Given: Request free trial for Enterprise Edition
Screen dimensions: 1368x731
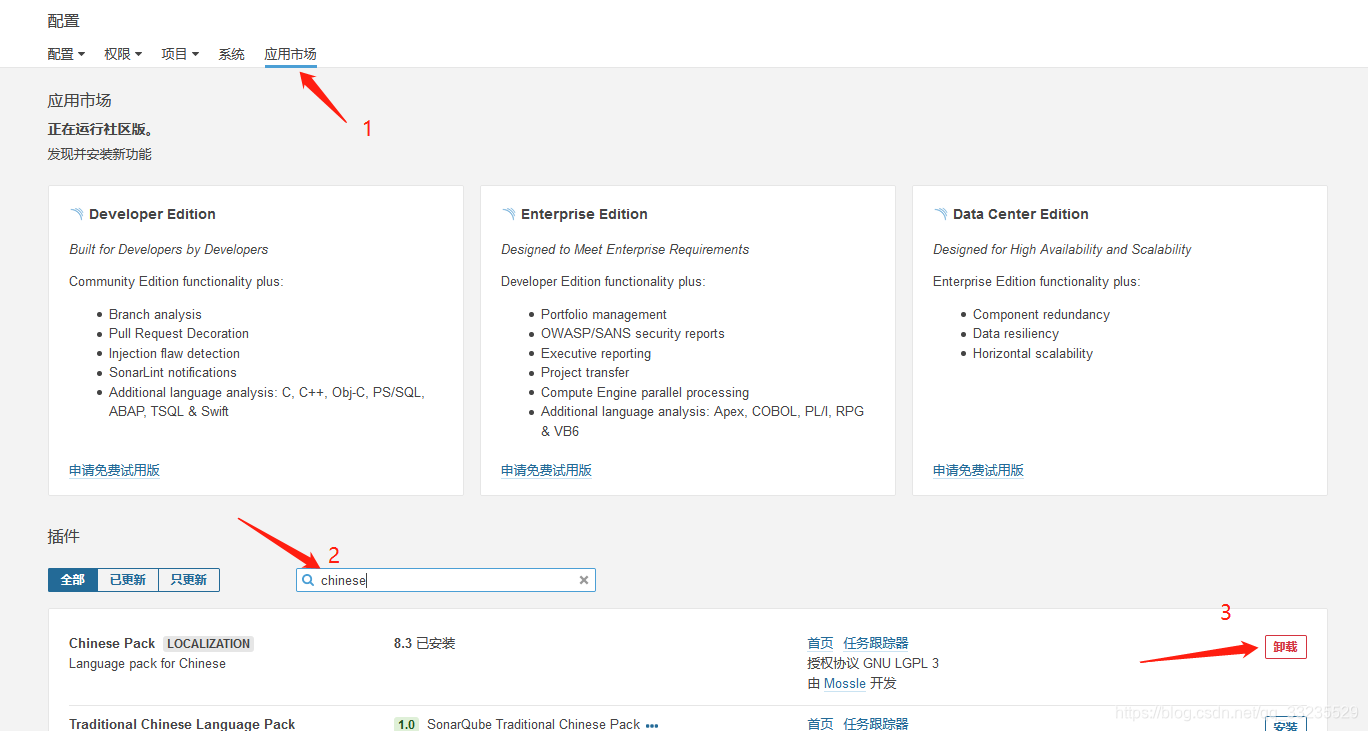Looking at the screenshot, I should tap(546, 470).
